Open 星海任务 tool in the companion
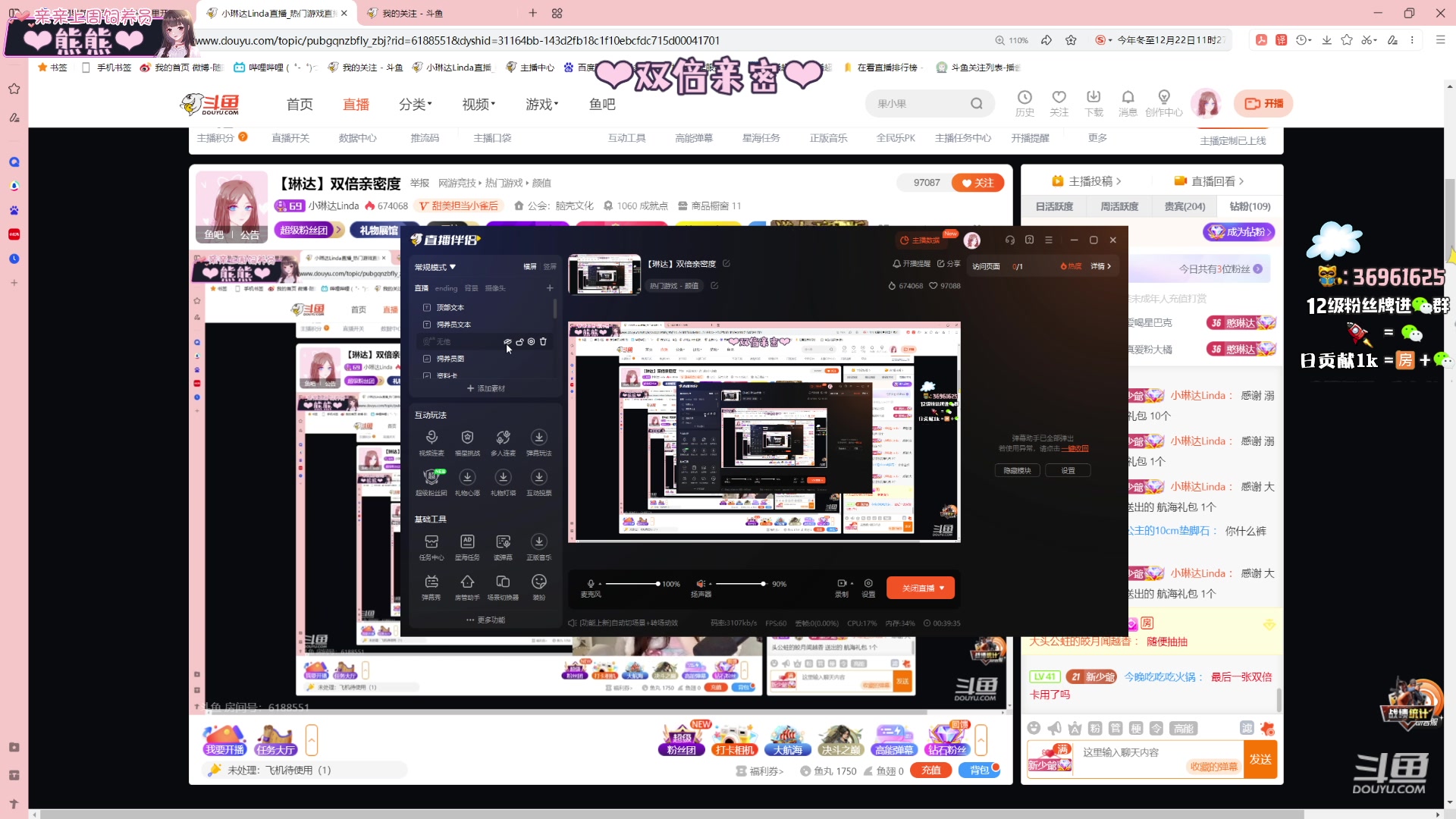This screenshot has height=819, width=1456. pyautogui.click(x=467, y=547)
